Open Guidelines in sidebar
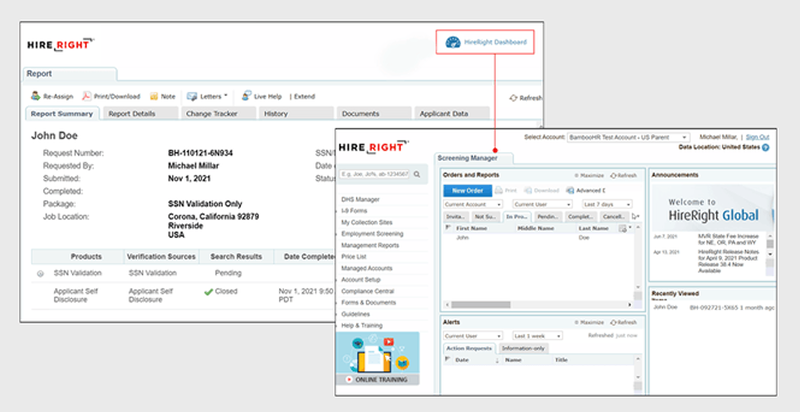800x412 pixels. 356,314
